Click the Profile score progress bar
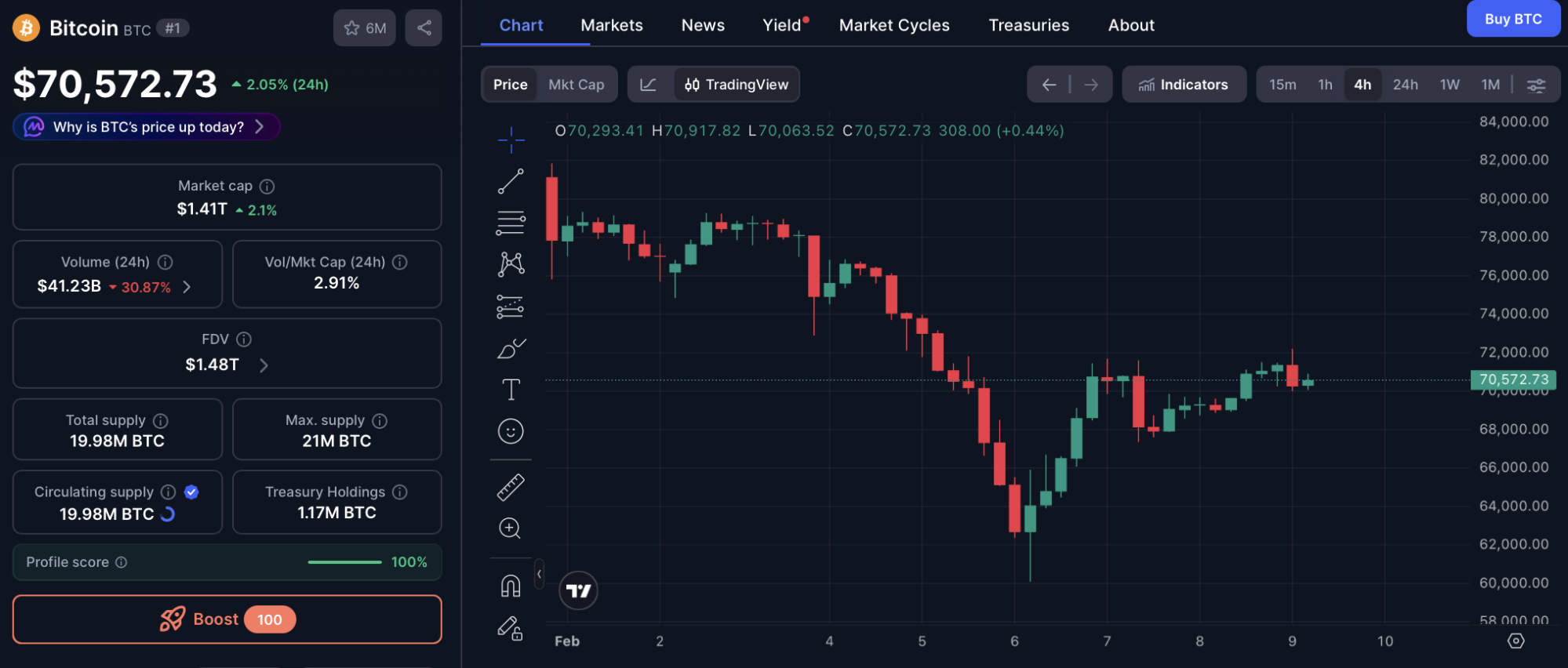Screen dimensions: 1568x668 pos(344,562)
